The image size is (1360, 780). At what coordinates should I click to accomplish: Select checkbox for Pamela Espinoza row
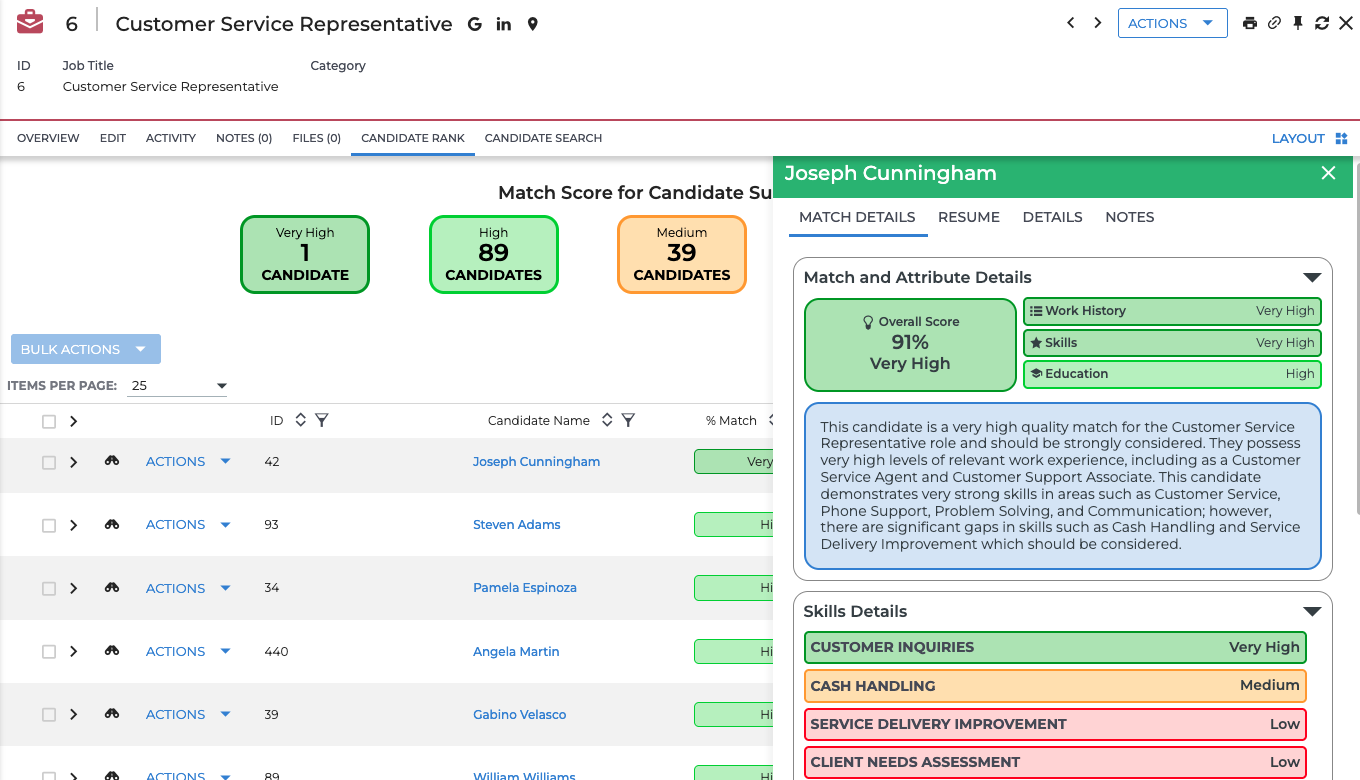click(49, 589)
